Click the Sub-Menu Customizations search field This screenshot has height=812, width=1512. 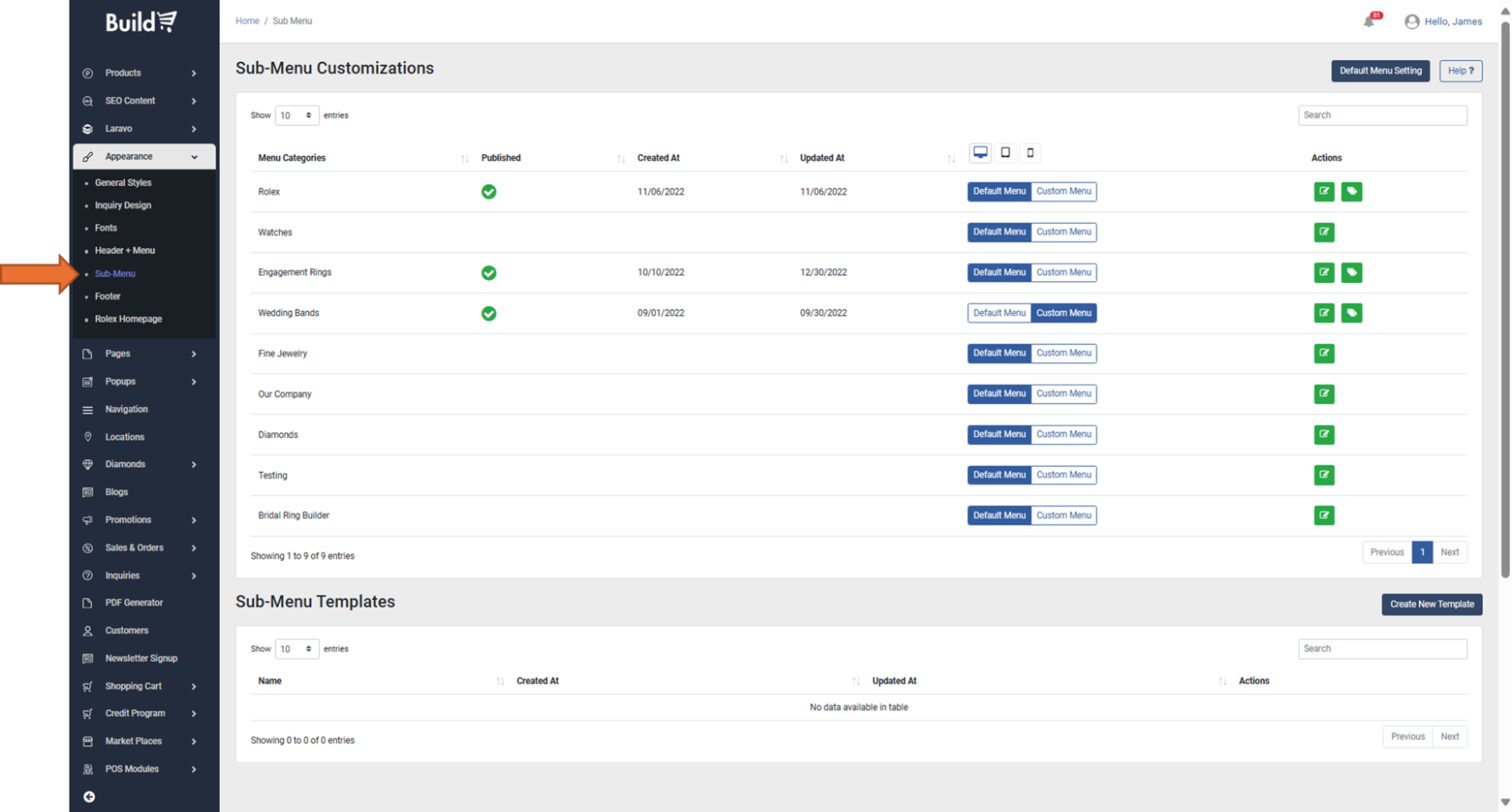(x=1382, y=115)
